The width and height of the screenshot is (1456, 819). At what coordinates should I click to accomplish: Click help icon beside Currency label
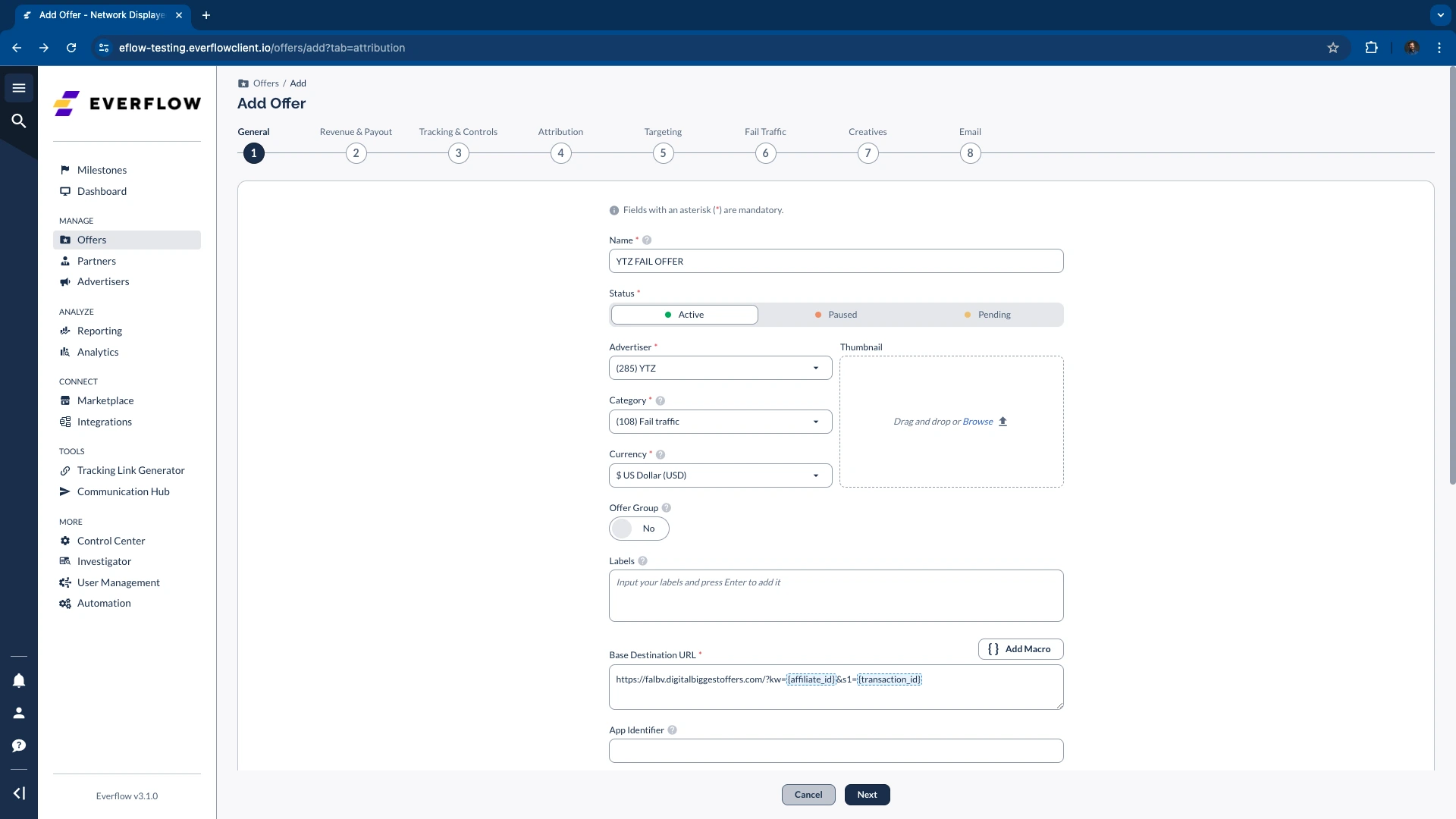click(x=660, y=454)
